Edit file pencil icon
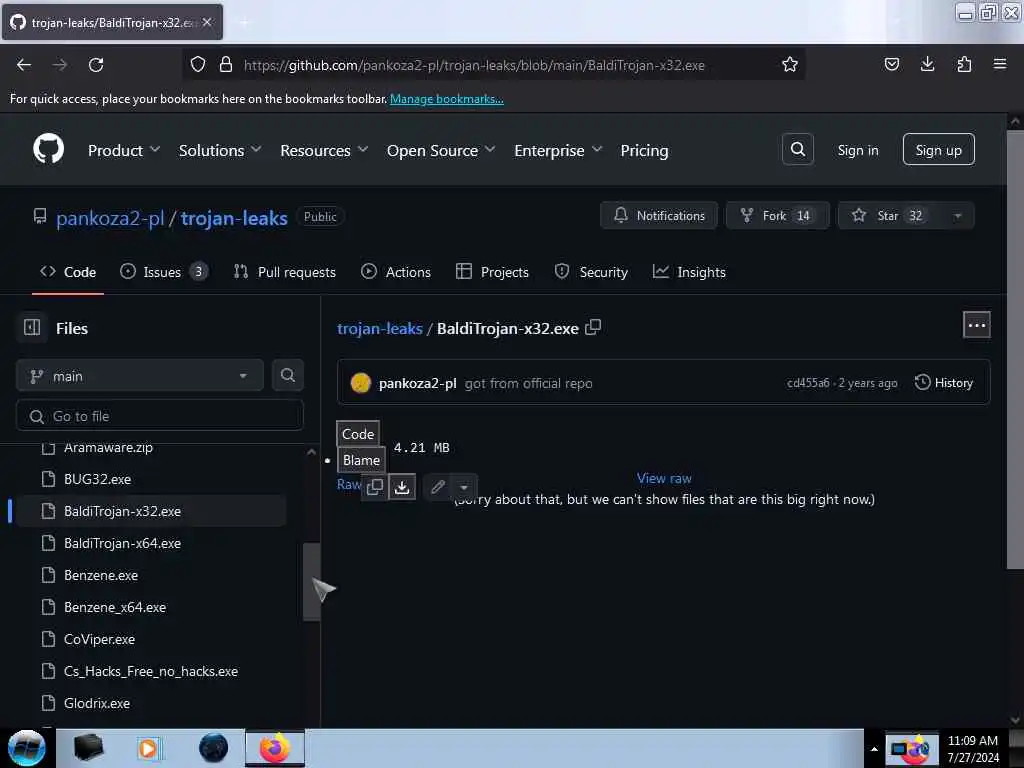 pyautogui.click(x=438, y=487)
